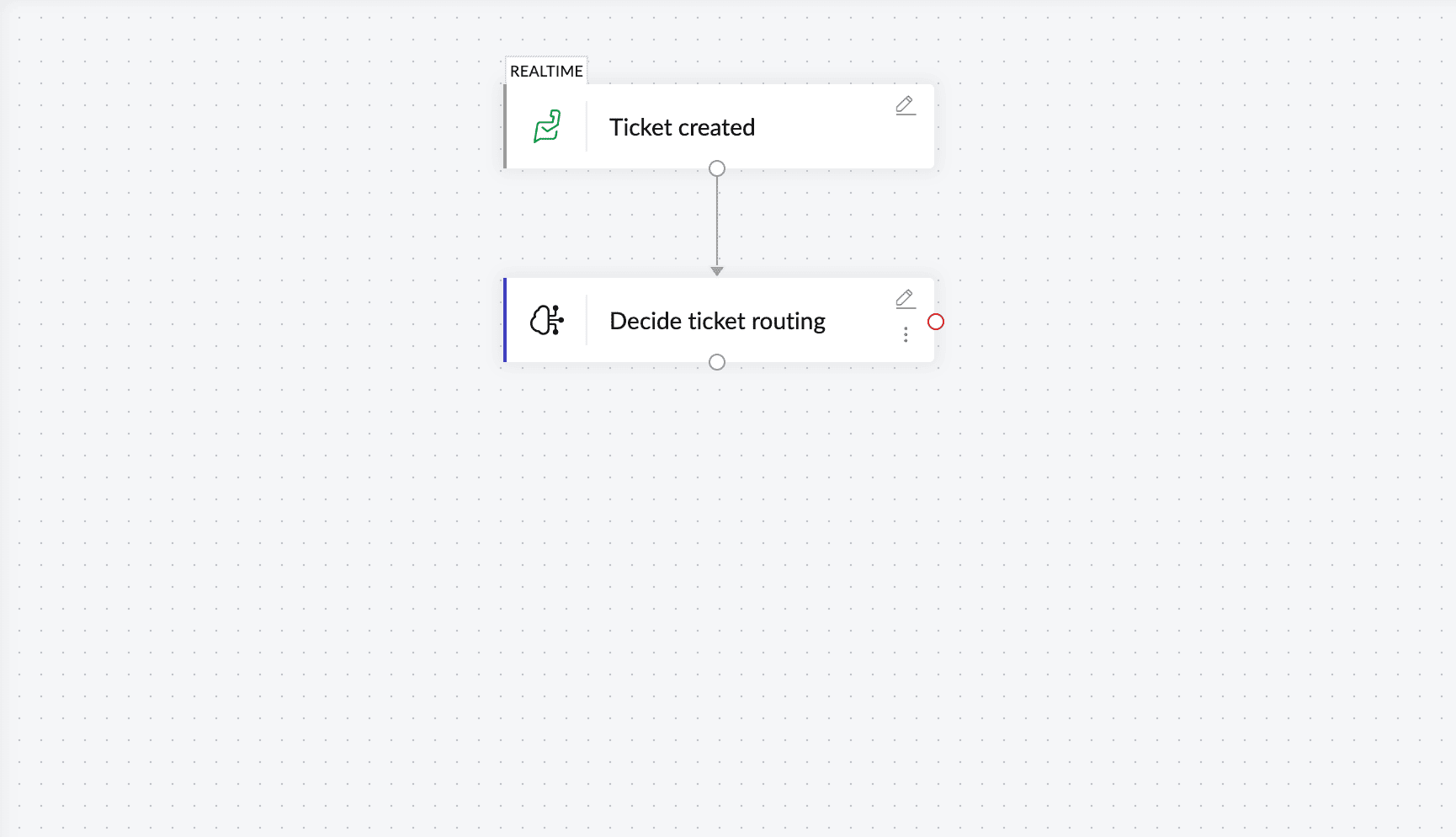Click the blue accent bar on Decide ticket routing
The height and width of the screenshot is (837, 1456).
(x=505, y=320)
